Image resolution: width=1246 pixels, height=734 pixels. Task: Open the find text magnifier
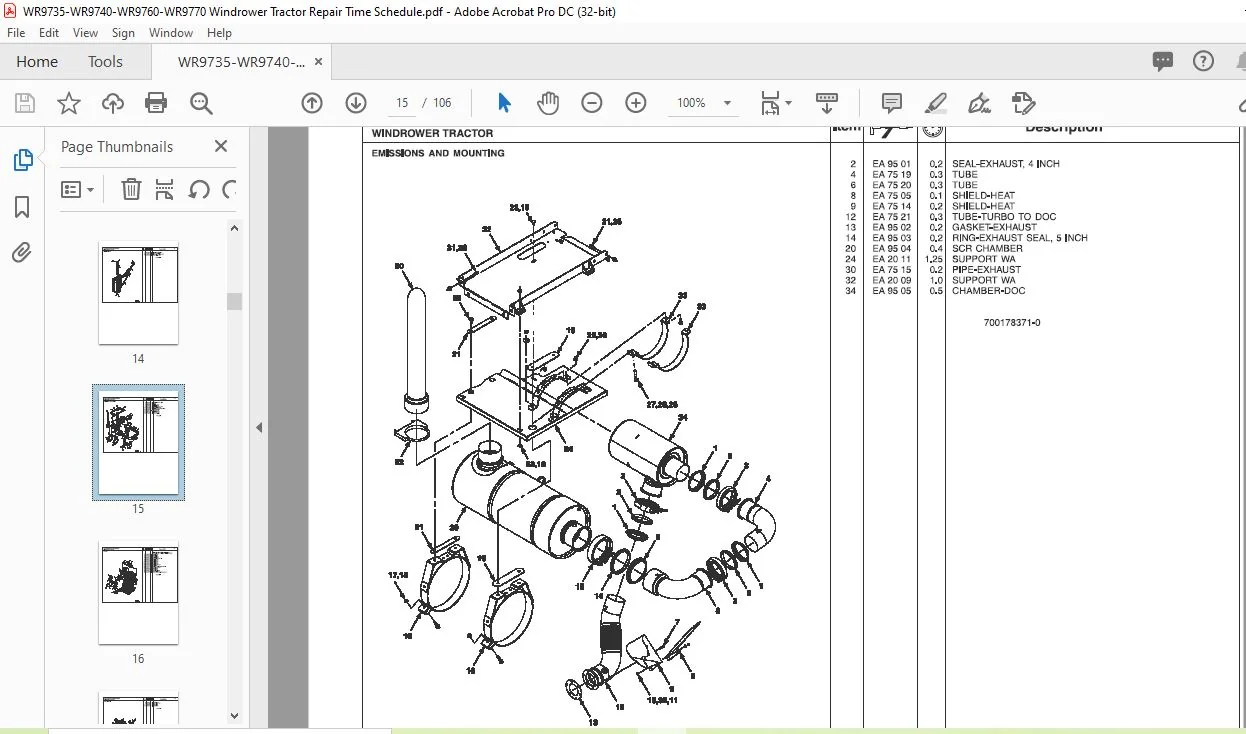(201, 103)
